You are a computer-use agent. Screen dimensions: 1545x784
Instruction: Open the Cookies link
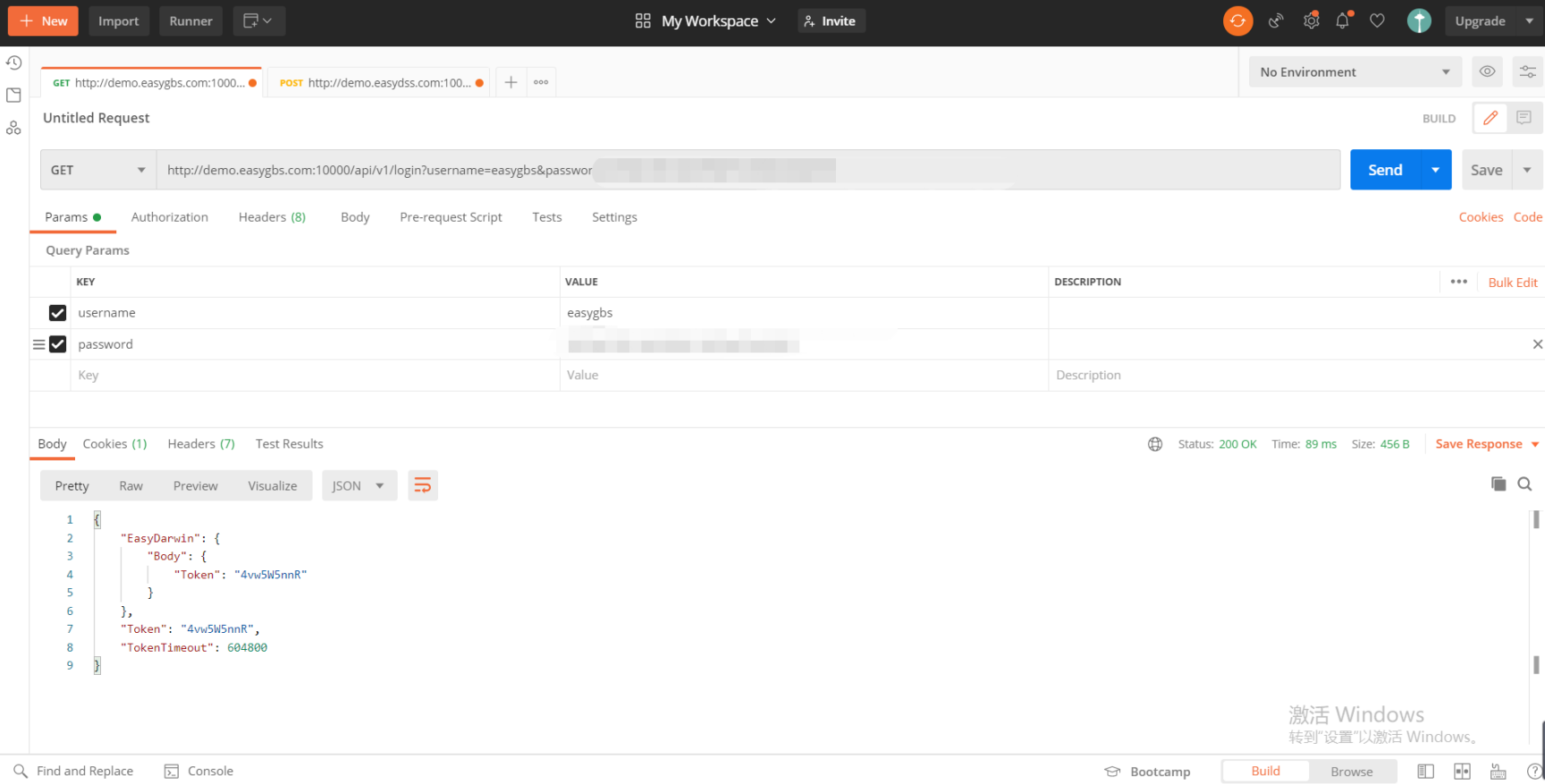(x=1481, y=217)
